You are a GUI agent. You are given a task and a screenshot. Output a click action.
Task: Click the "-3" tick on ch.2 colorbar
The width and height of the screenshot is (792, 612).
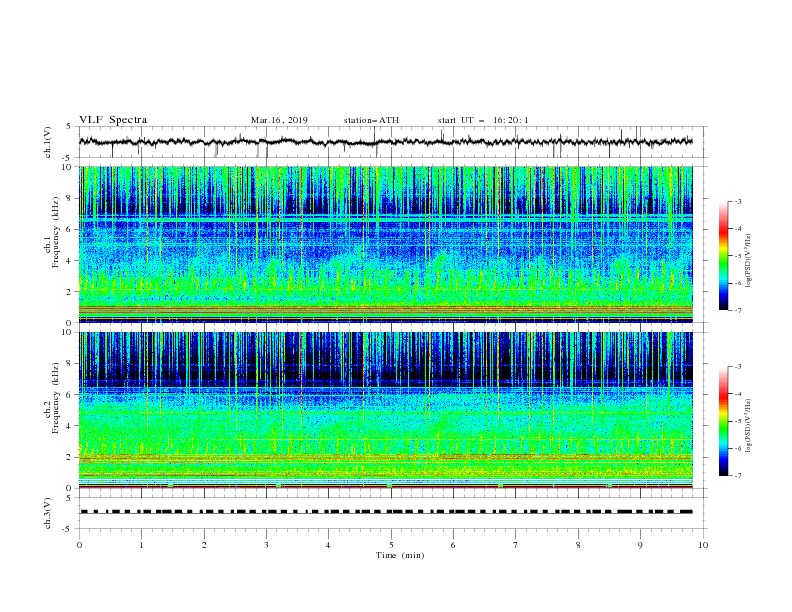coord(737,367)
